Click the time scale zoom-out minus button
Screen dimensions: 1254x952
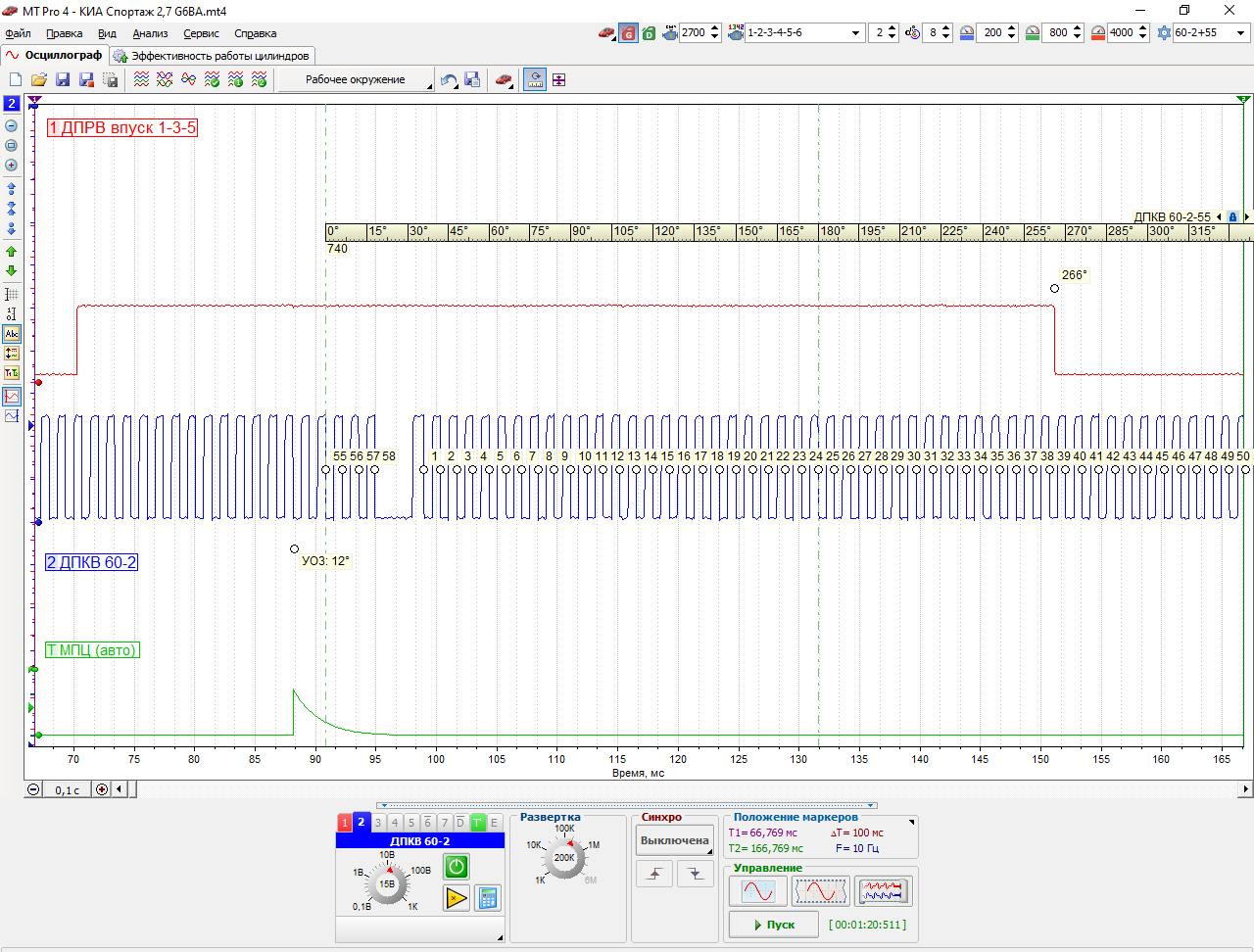(x=33, y=789)
